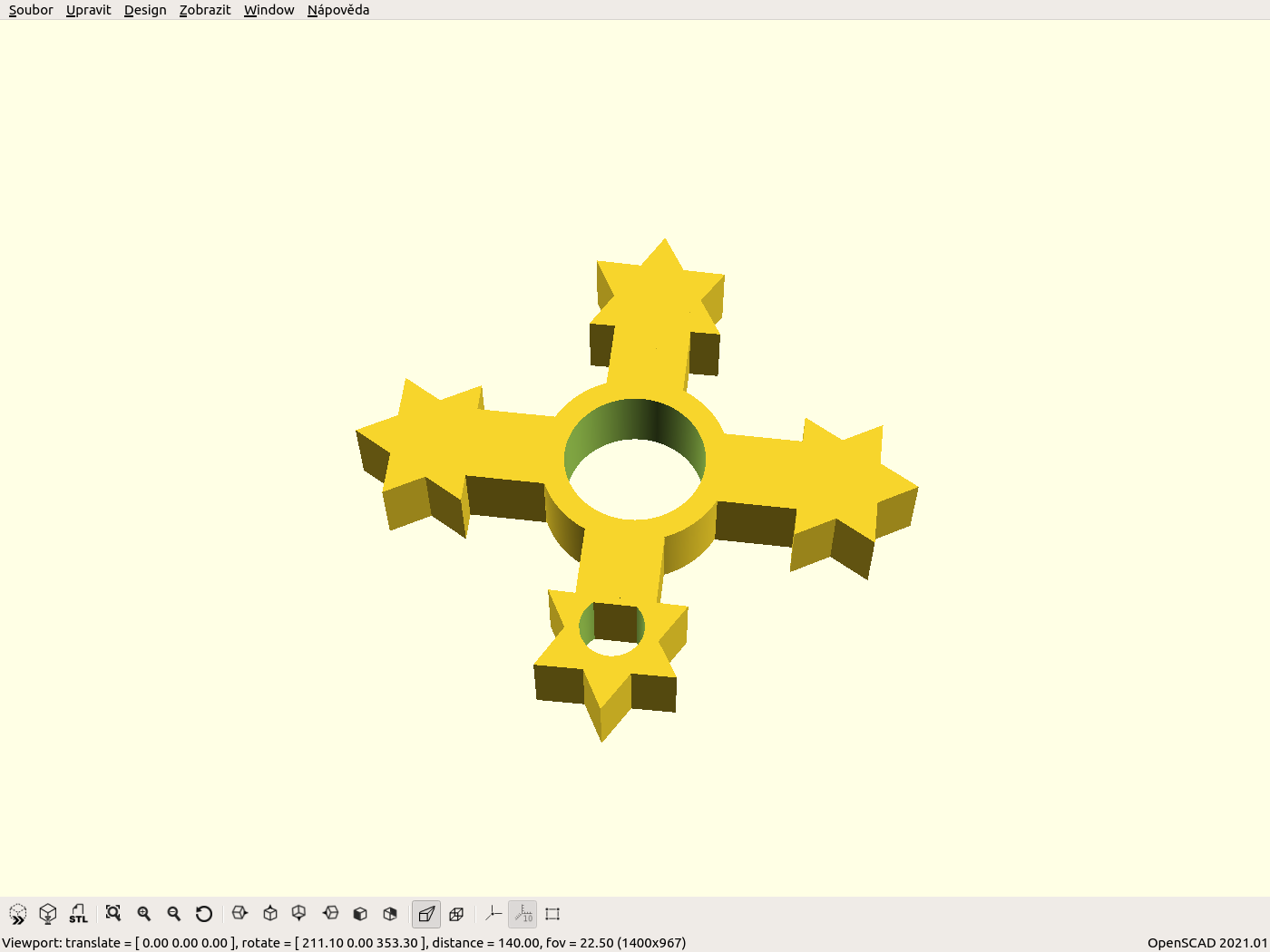Enable Orthogonal projection mode
1270x952 pixels.
pos(456,914)
